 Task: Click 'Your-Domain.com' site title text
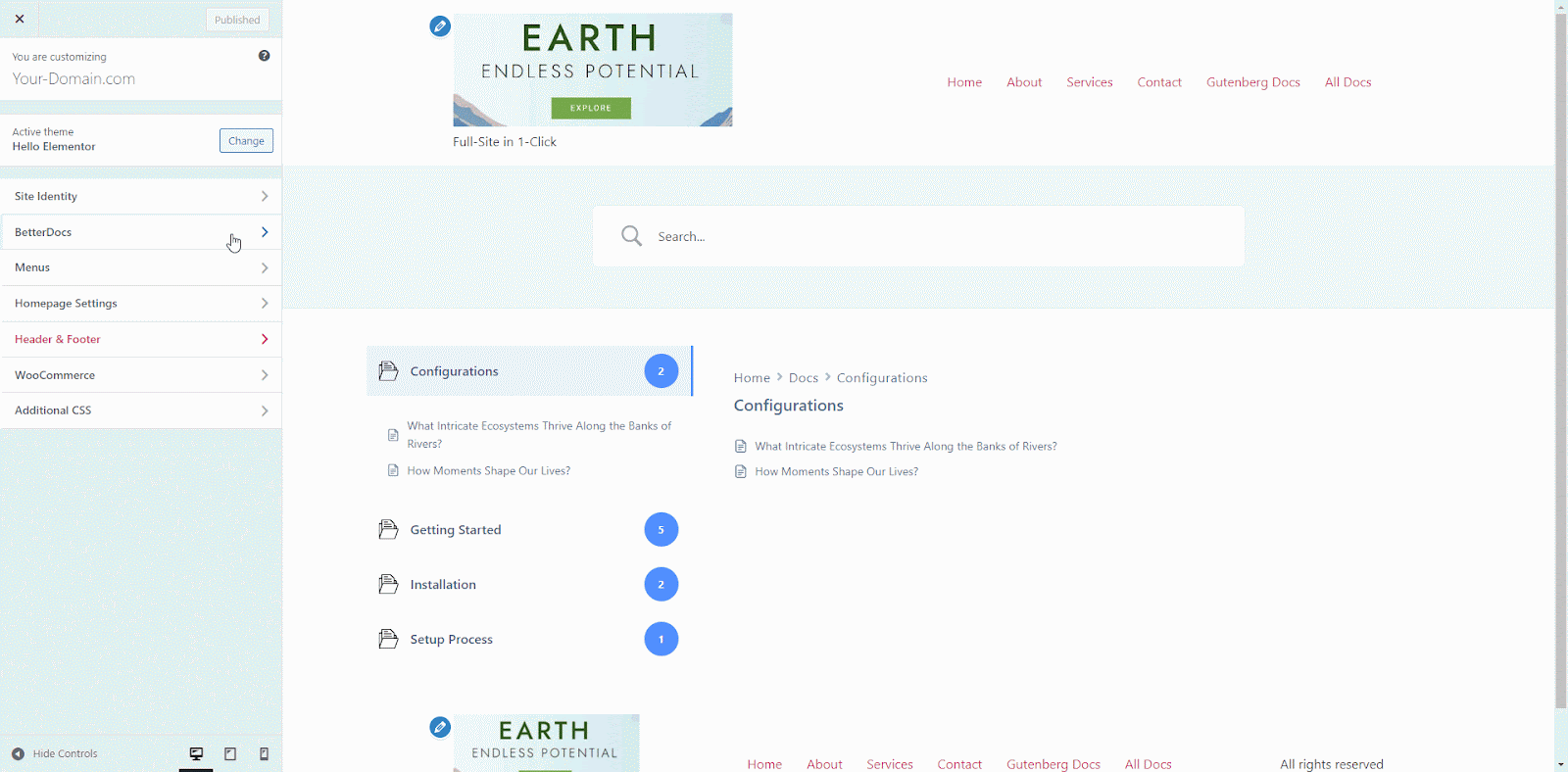click(x=73, y=78)
